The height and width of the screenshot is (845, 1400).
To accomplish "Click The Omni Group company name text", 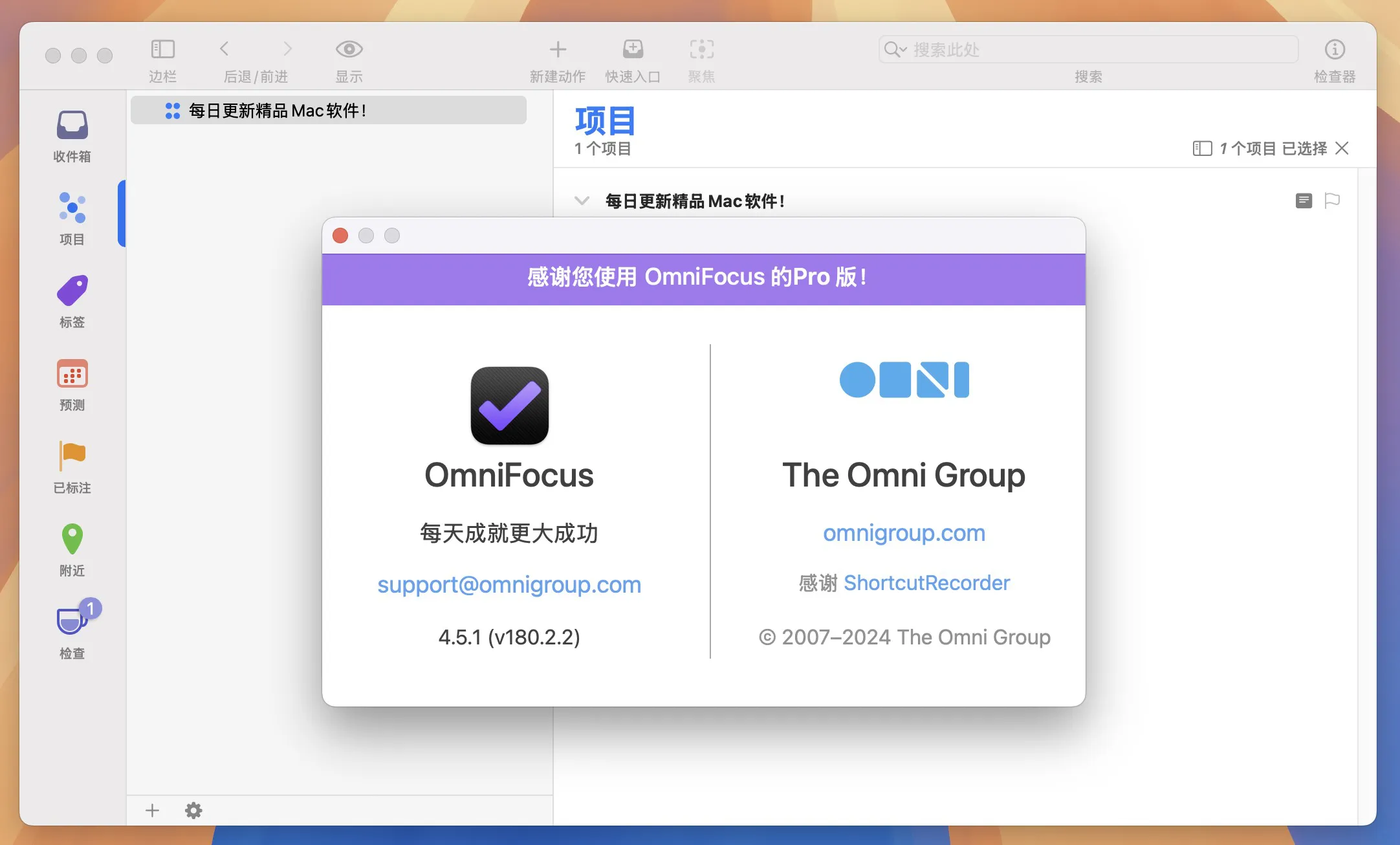I will (904, 476).
